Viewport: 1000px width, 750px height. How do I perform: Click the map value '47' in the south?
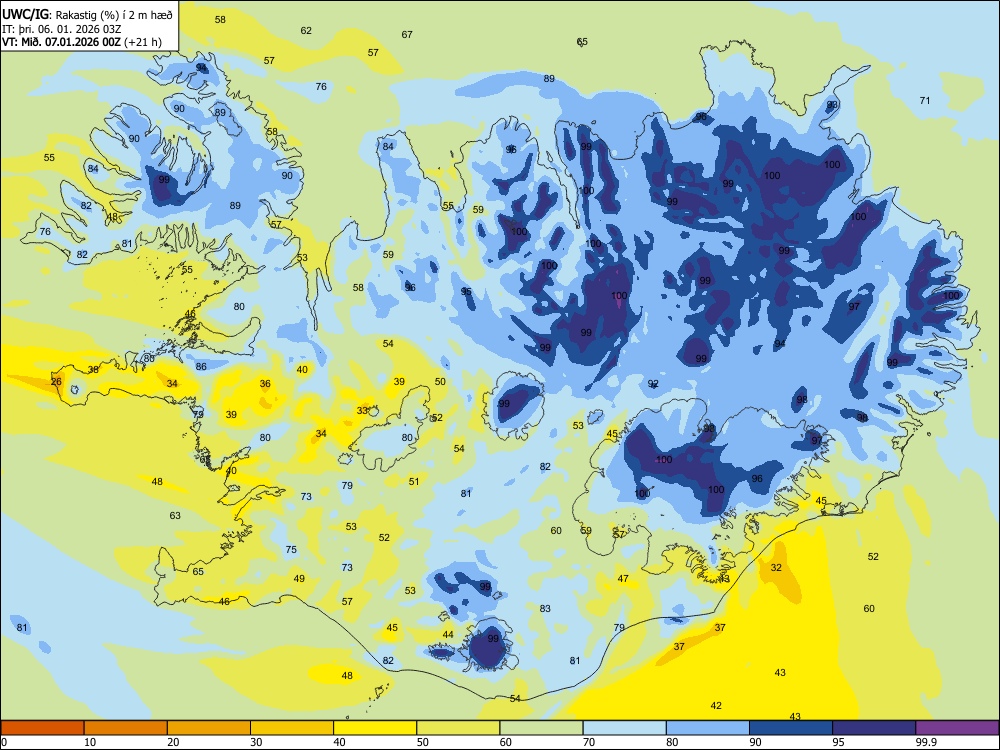623,579
